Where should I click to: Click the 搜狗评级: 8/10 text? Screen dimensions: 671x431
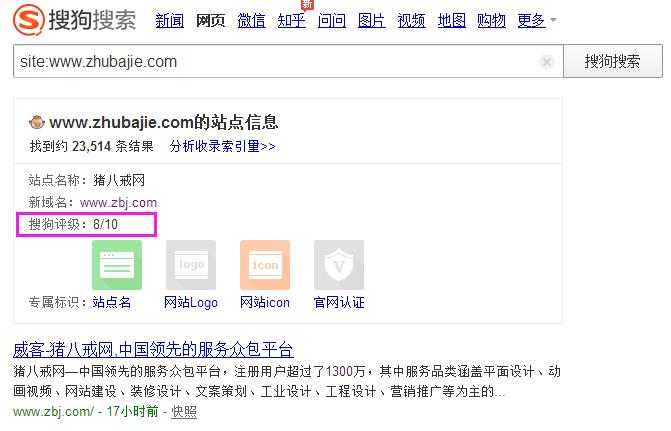pyautogui.click(x=73, y=224)
